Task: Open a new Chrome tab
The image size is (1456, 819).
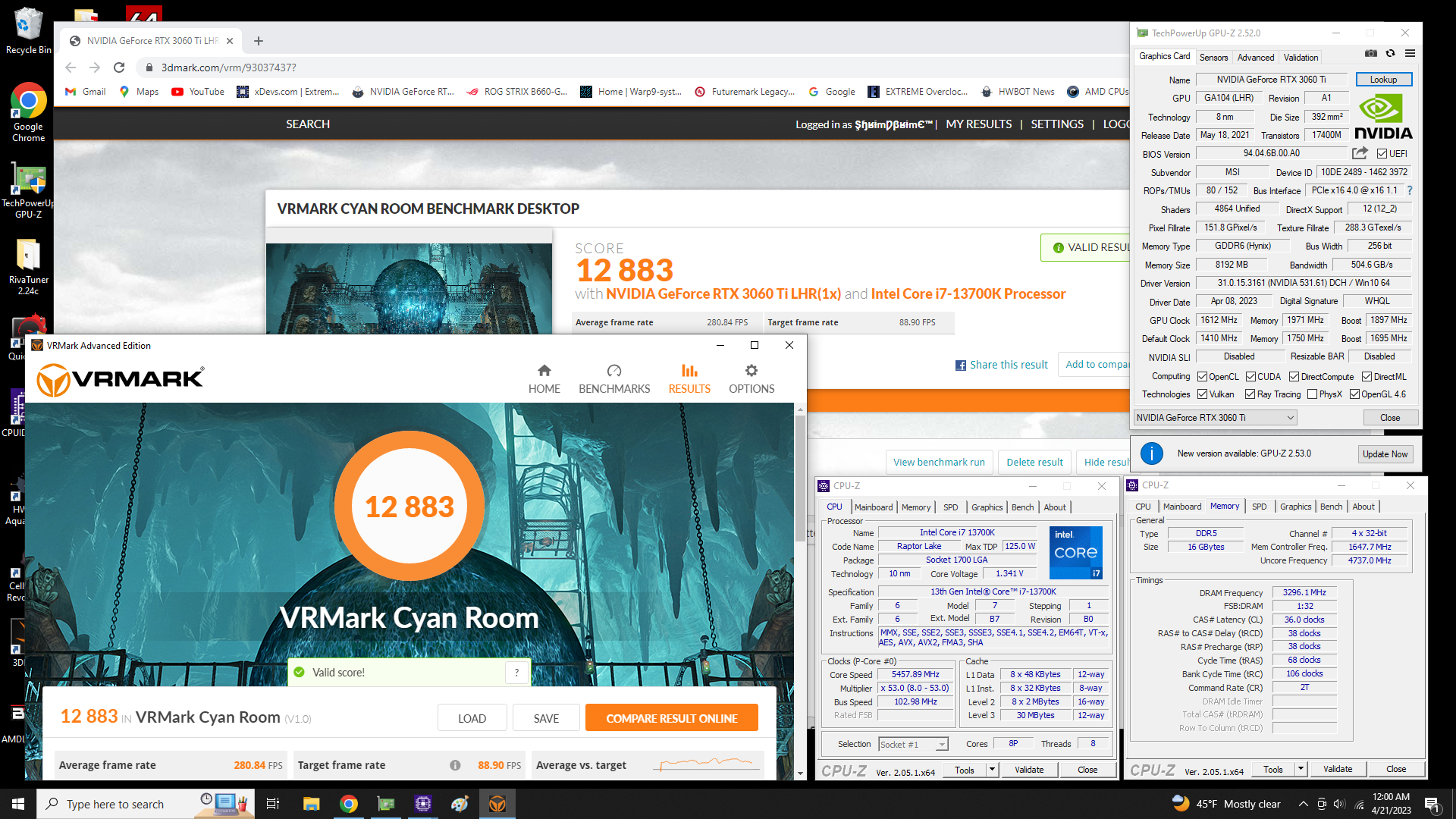Action: pyautogui.click(x=259, y=41)
